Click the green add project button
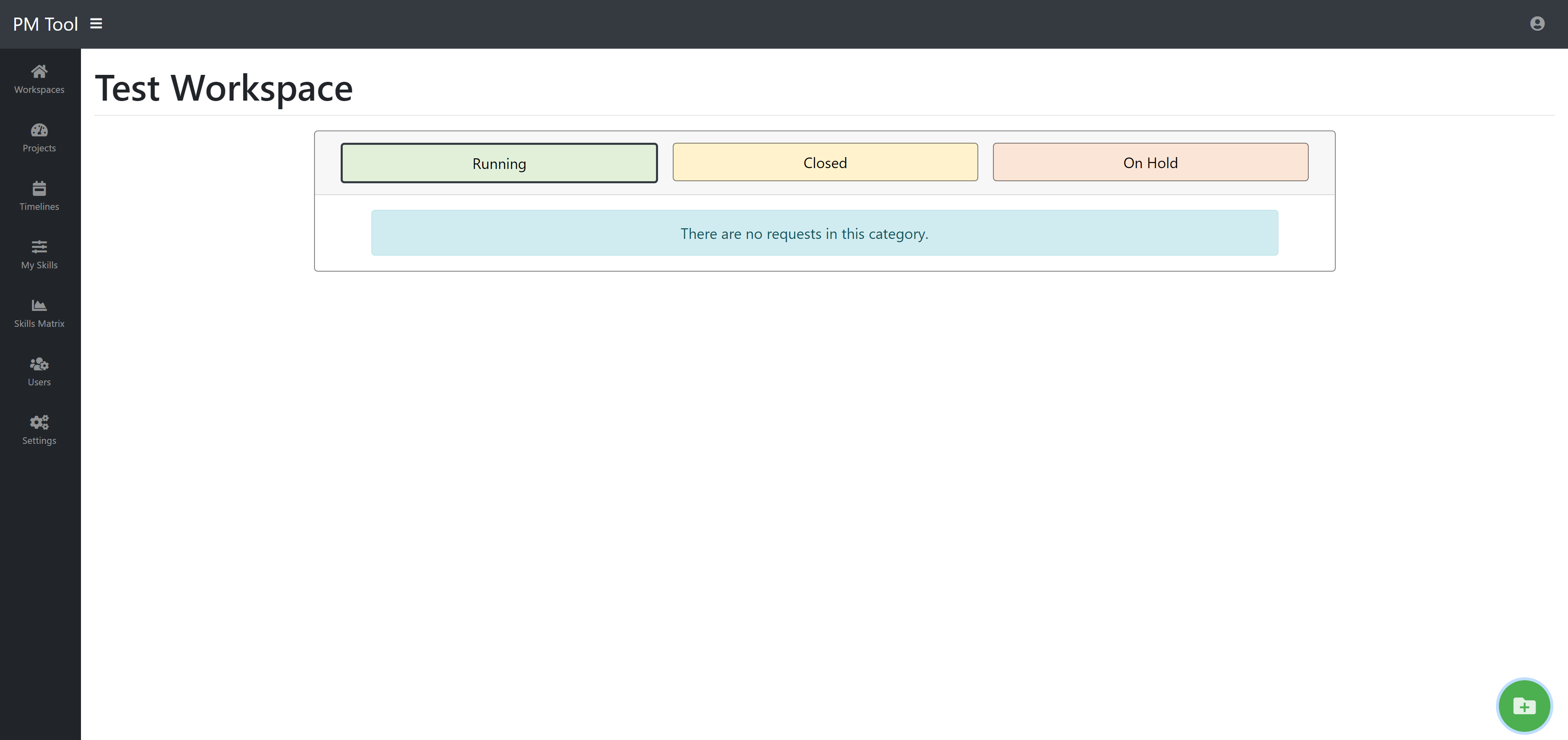This screenshot has height=740, width=1568. [x=1523, y=706]
